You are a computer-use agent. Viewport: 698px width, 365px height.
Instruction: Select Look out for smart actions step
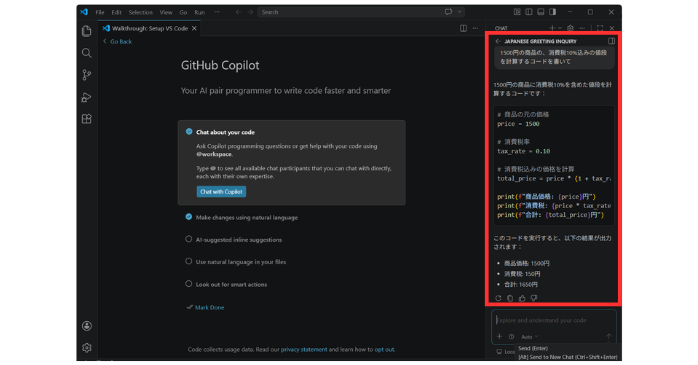coord(231,284)
